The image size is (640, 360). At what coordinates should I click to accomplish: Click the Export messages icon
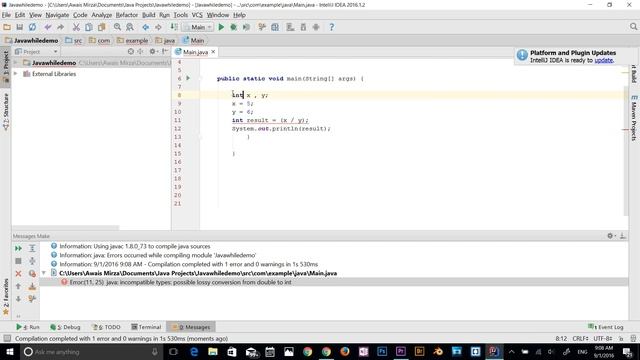point(32,287)
